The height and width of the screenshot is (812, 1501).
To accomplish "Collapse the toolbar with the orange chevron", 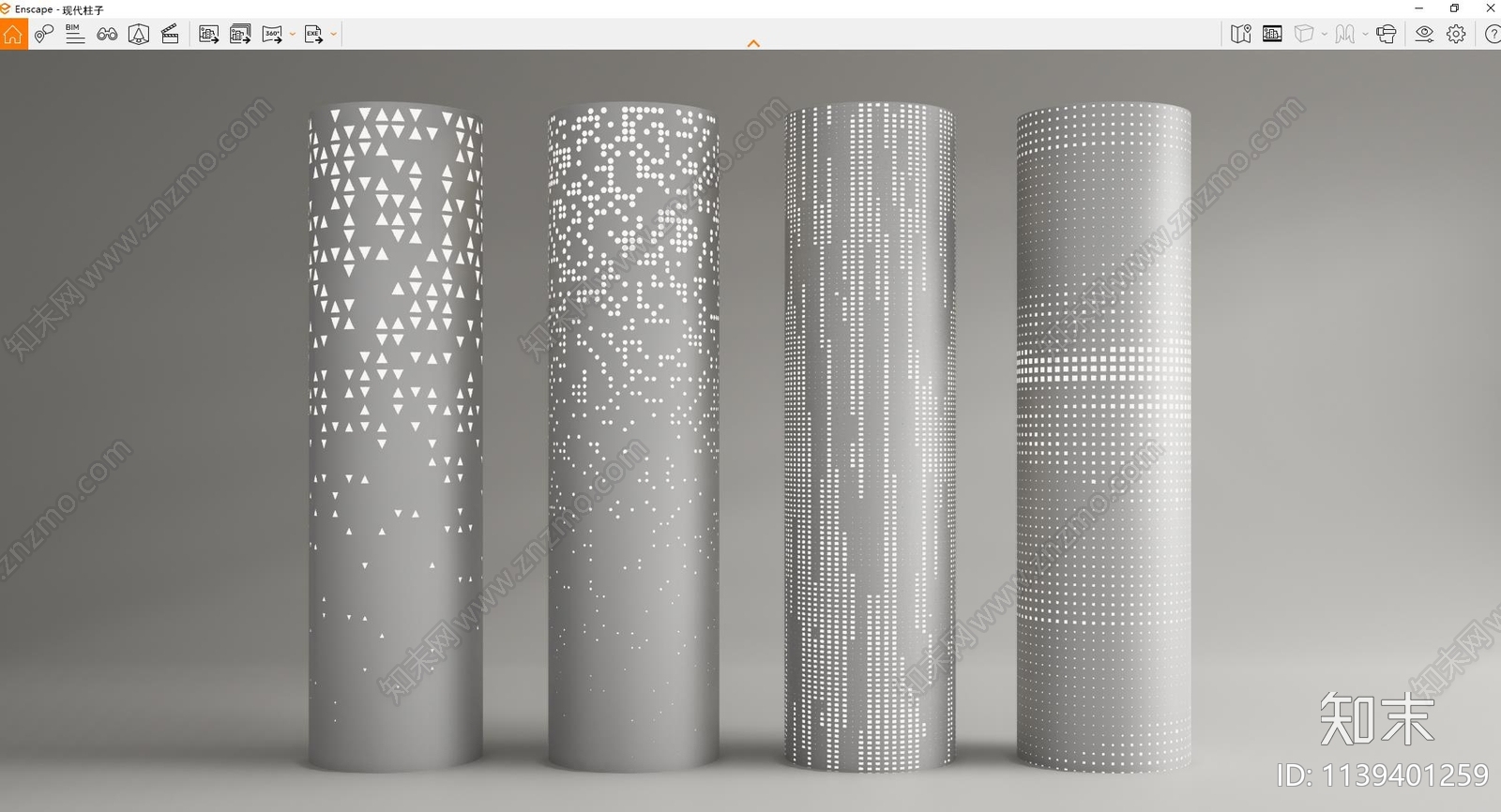I will (753, 43).
